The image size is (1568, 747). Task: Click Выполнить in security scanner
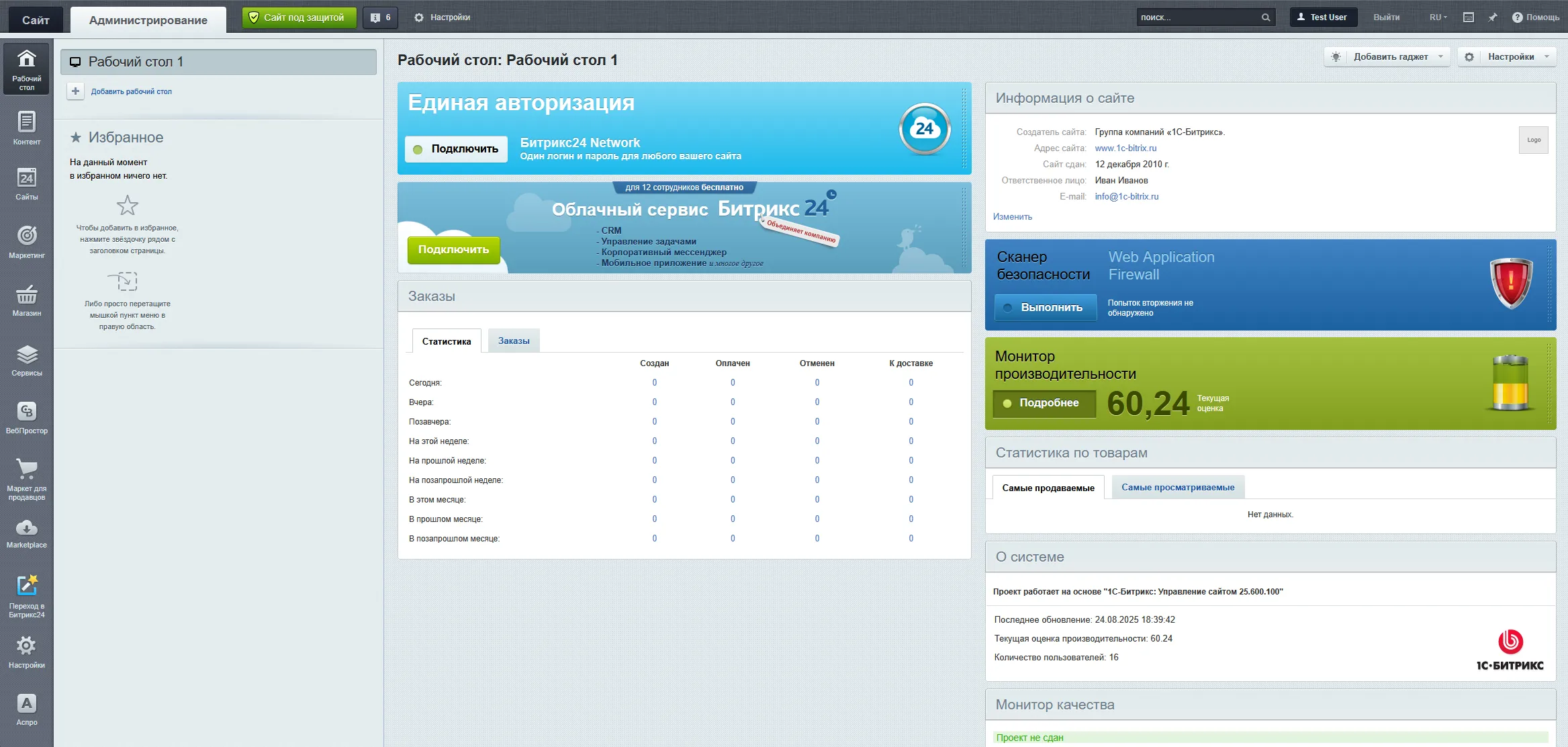pos(1046,308)
